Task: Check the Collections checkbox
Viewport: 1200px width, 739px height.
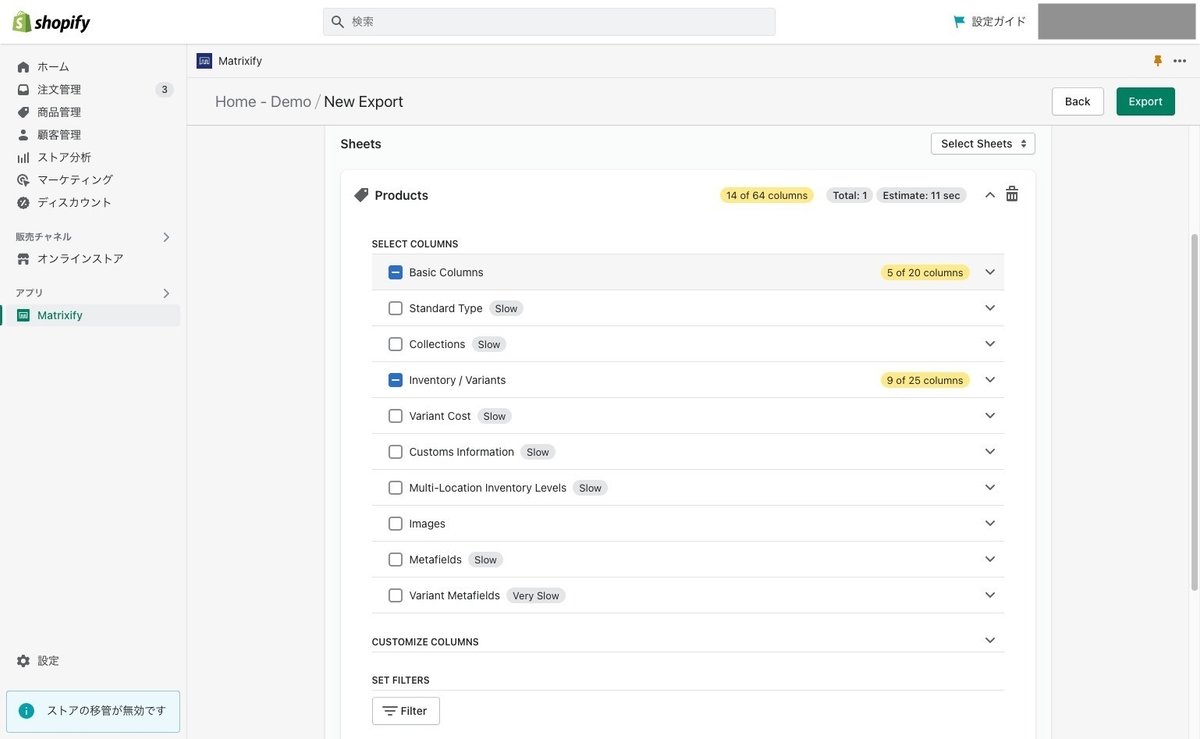Action: click(x=393, y=342)
